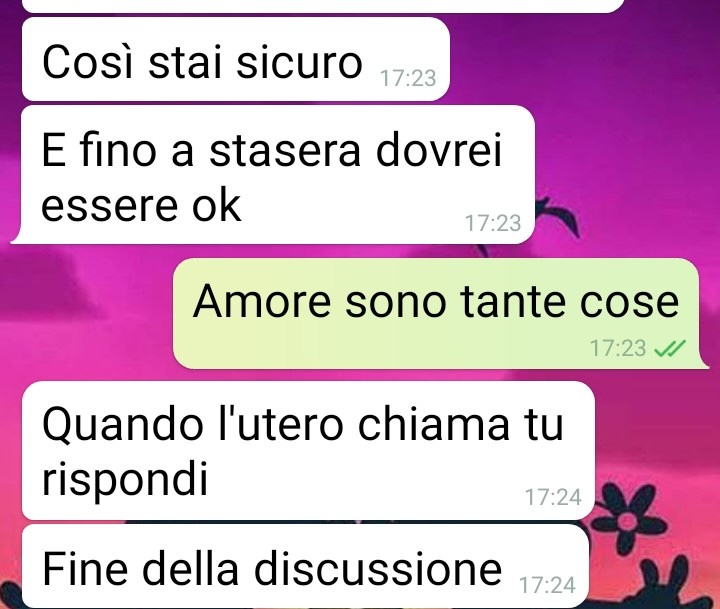This screenshot has height=609, width=720.
Task: Tap the tail of the 'essere ok' bubble
Action: click(17, 237)
